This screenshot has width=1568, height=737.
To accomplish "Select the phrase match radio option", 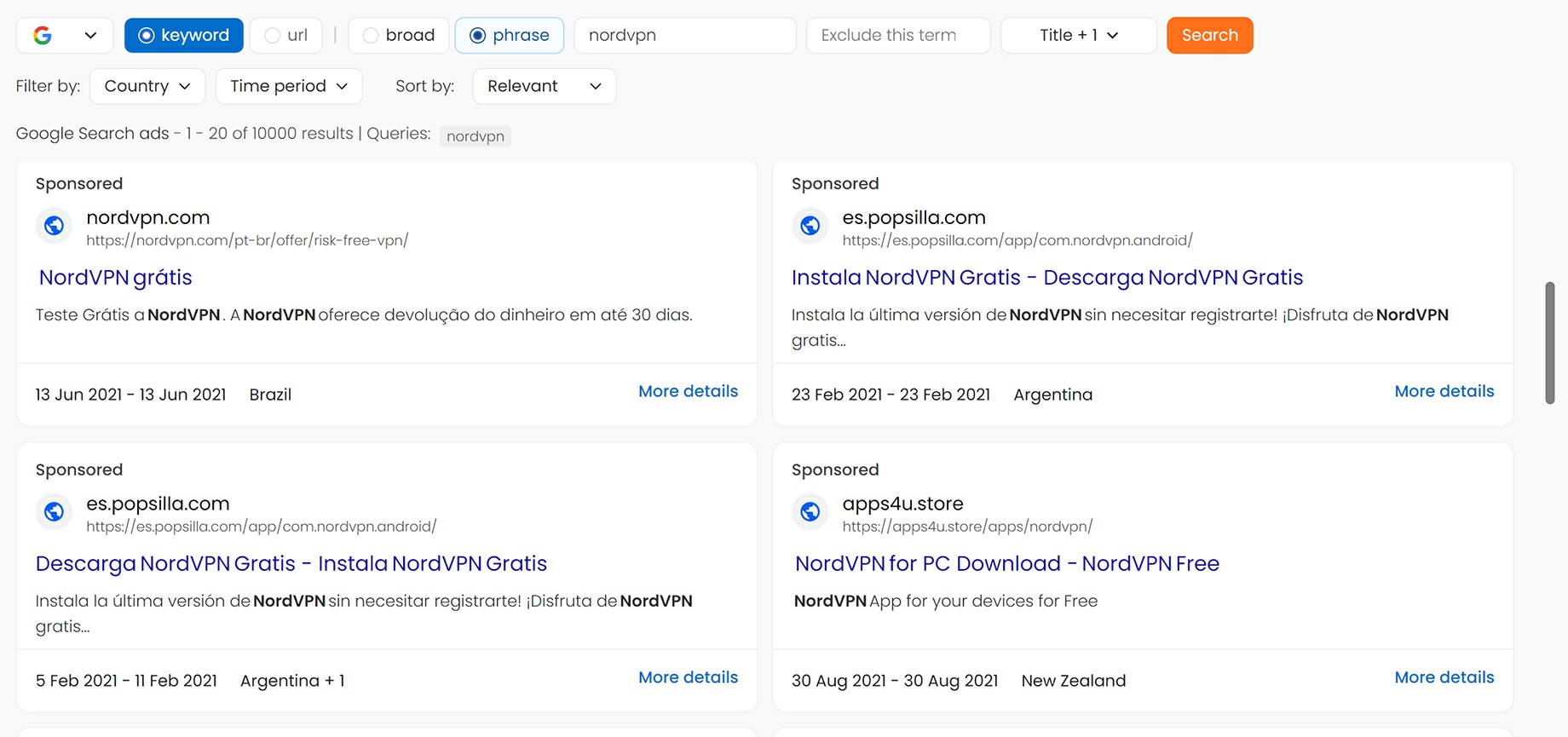I will coord(510,36).
